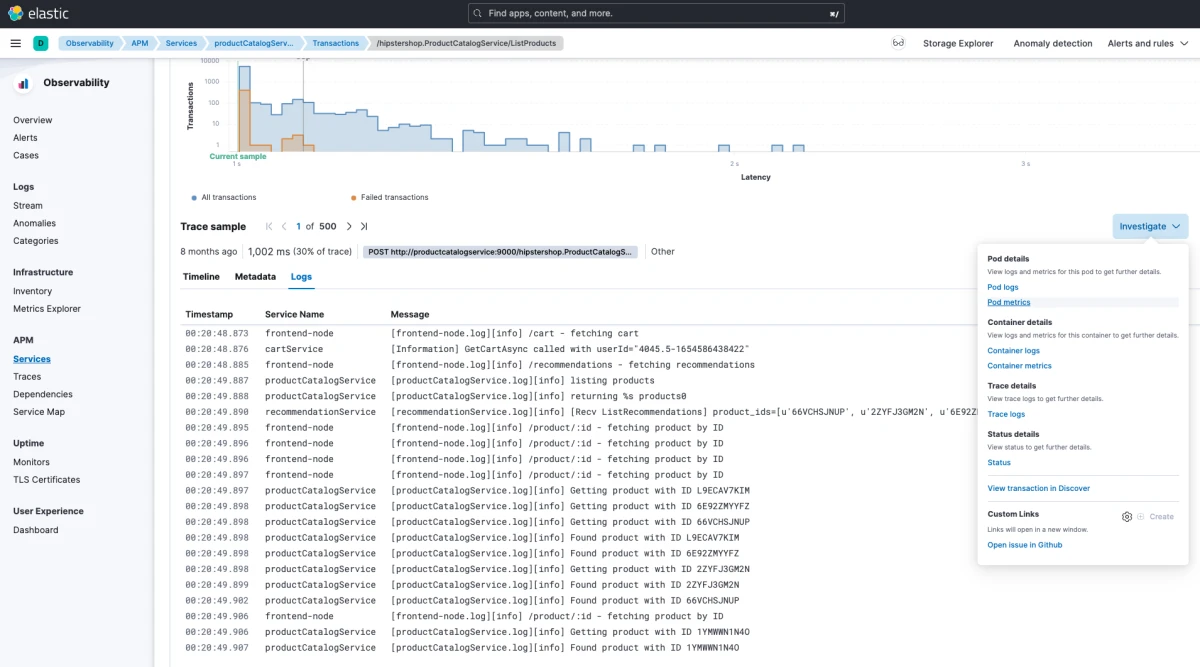Open custom links settings gear
1200x667 pixels.
(x=1127, y=517)
